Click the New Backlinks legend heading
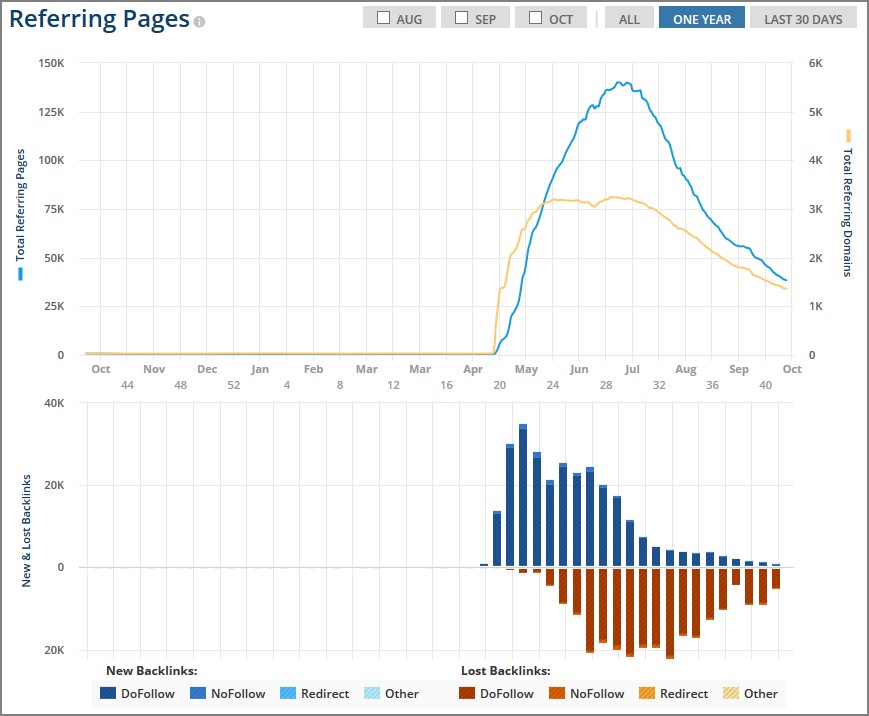Viewport: 869px width, 716px height. (x=152, y=671)
